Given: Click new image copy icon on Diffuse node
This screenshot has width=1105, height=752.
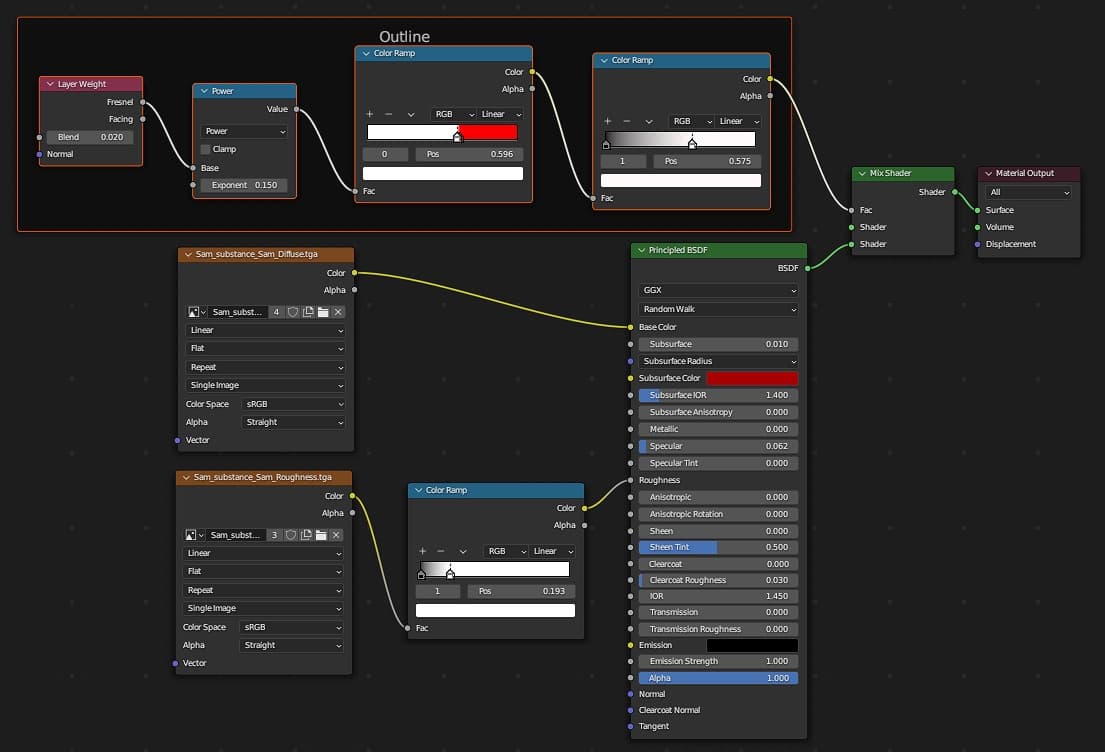Looking at the screenshot, I should pyautogui.click(x=308, y=312).
